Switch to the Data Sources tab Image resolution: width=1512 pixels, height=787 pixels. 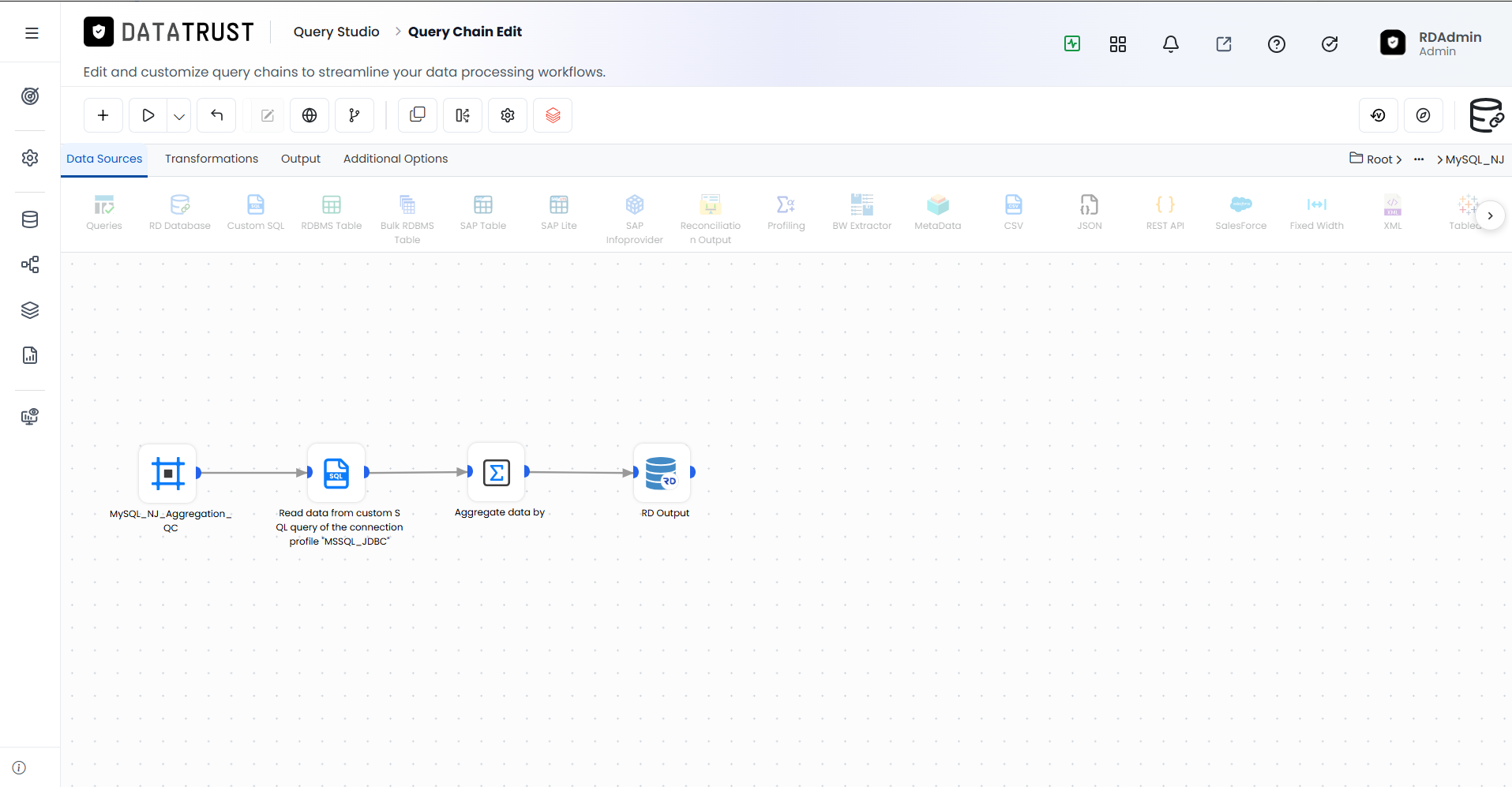pyautogui.click(x=104, y=159)
